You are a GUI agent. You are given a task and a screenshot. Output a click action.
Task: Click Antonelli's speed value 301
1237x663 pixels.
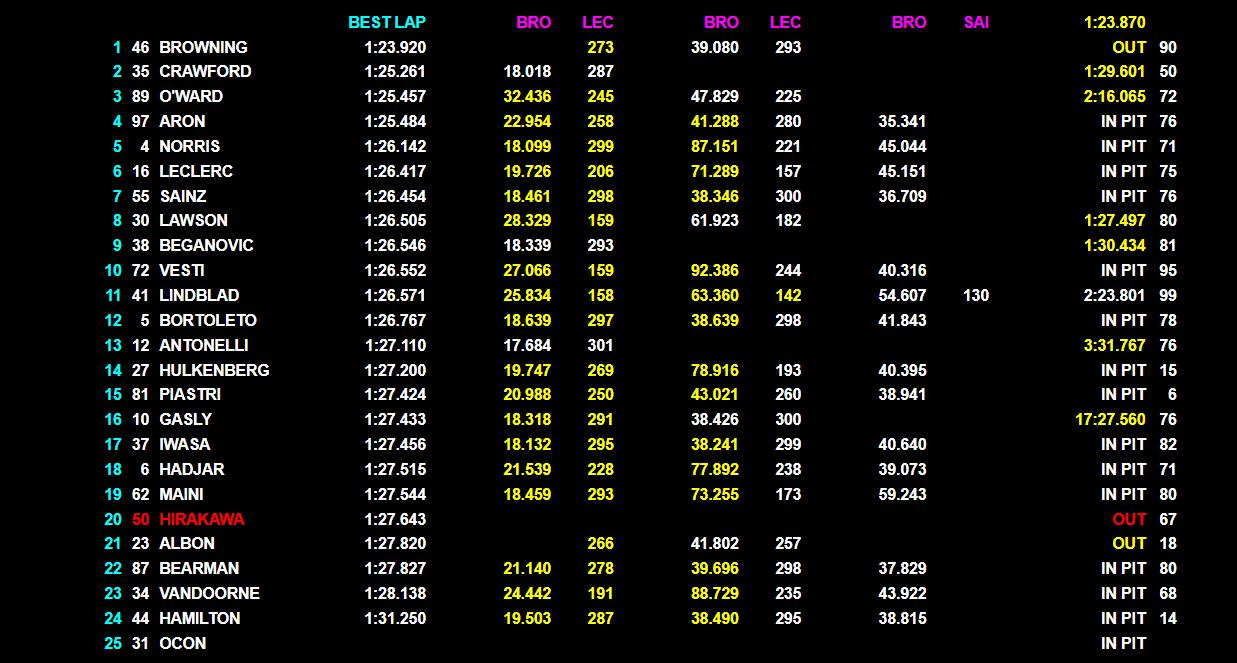coord(600,345)
